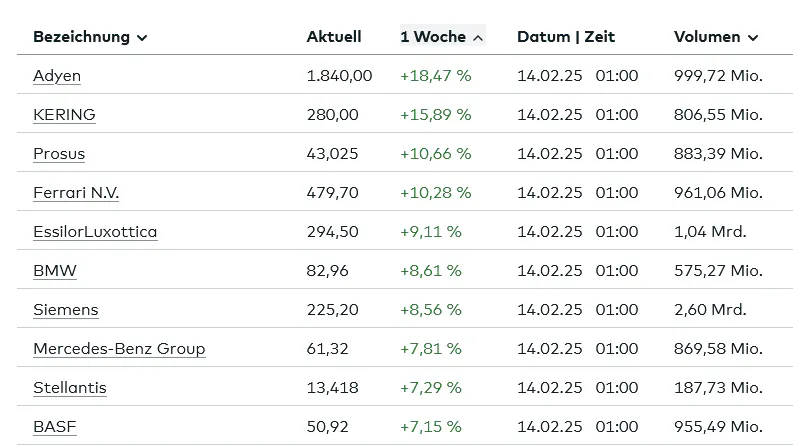Sort by Bezeichnung chevron arrow
793x446 pixels.
[142, 37]
